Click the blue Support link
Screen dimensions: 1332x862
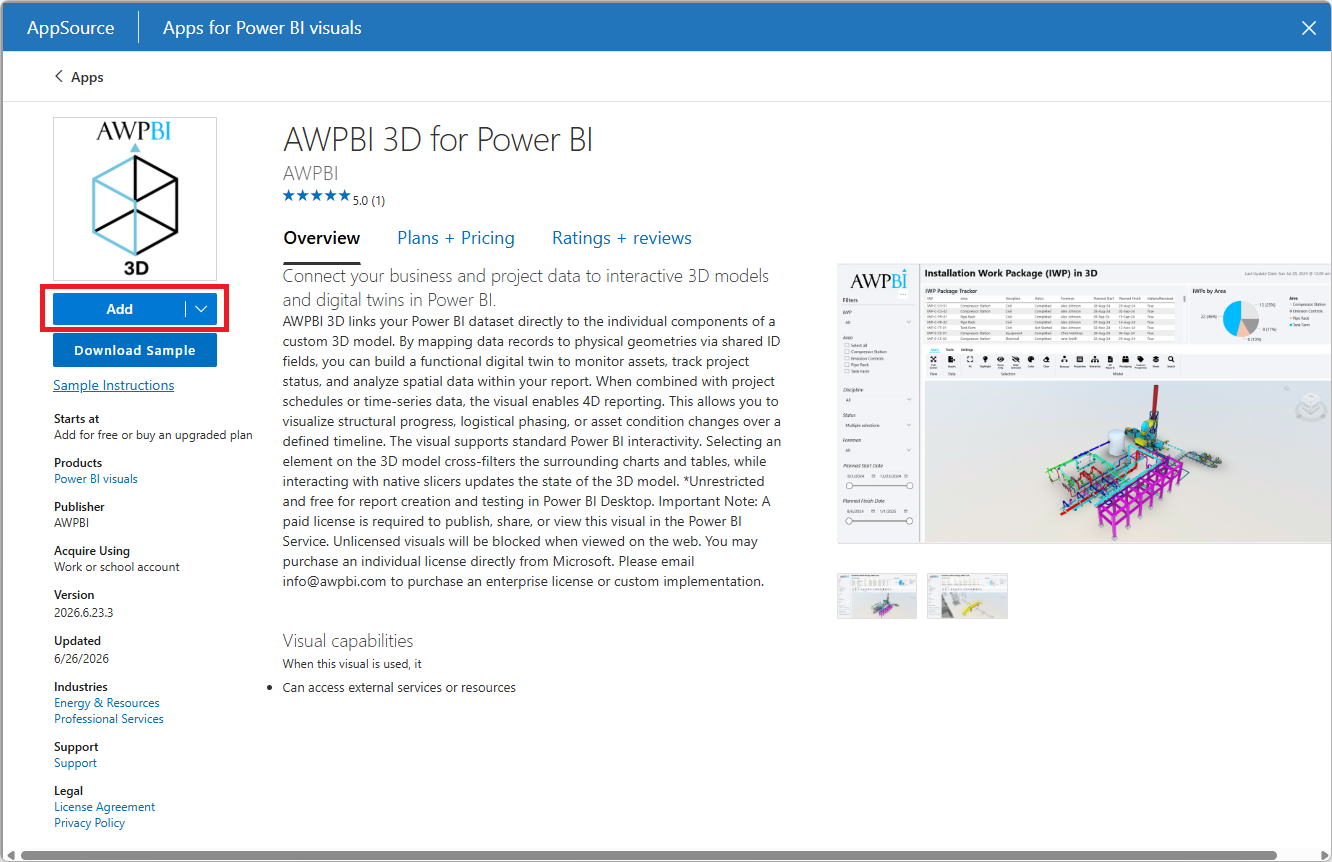click(x=76, y=763)
